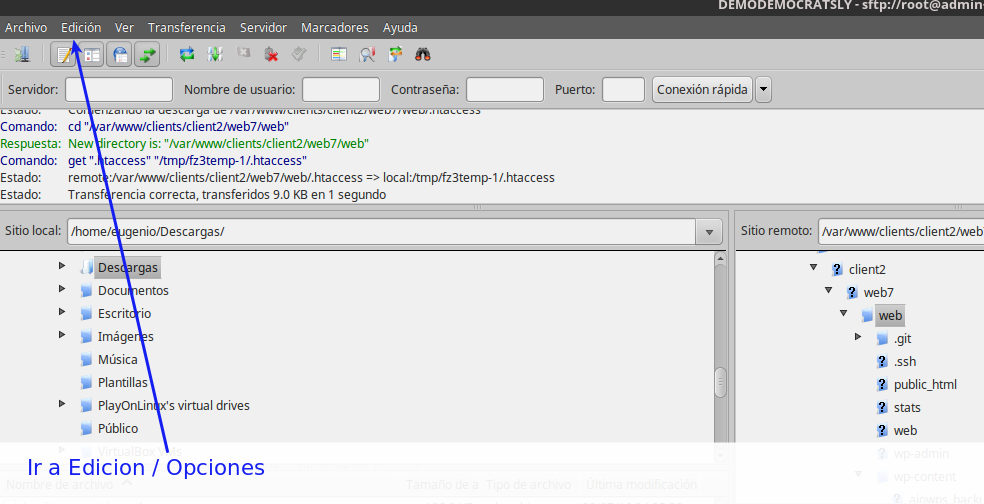Click PlayOnLinux's virtual drives folder icon
Image resolution: width=984 pixels, height=504 pixels.
coord(87,406)
